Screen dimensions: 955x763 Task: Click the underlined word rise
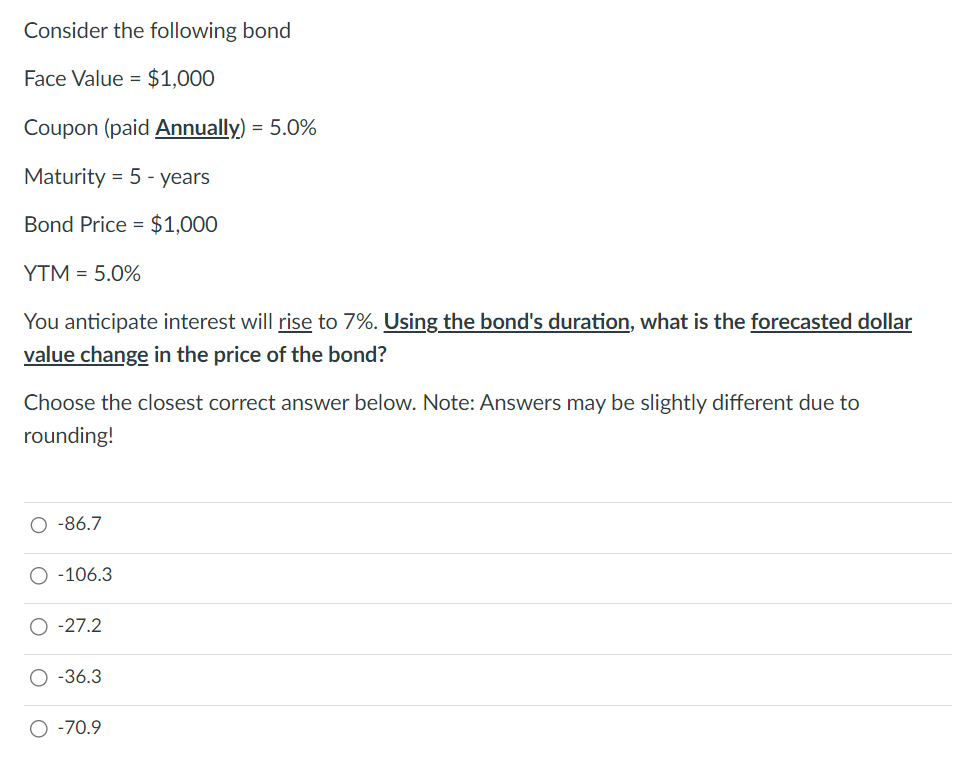[x=294, y=321]
